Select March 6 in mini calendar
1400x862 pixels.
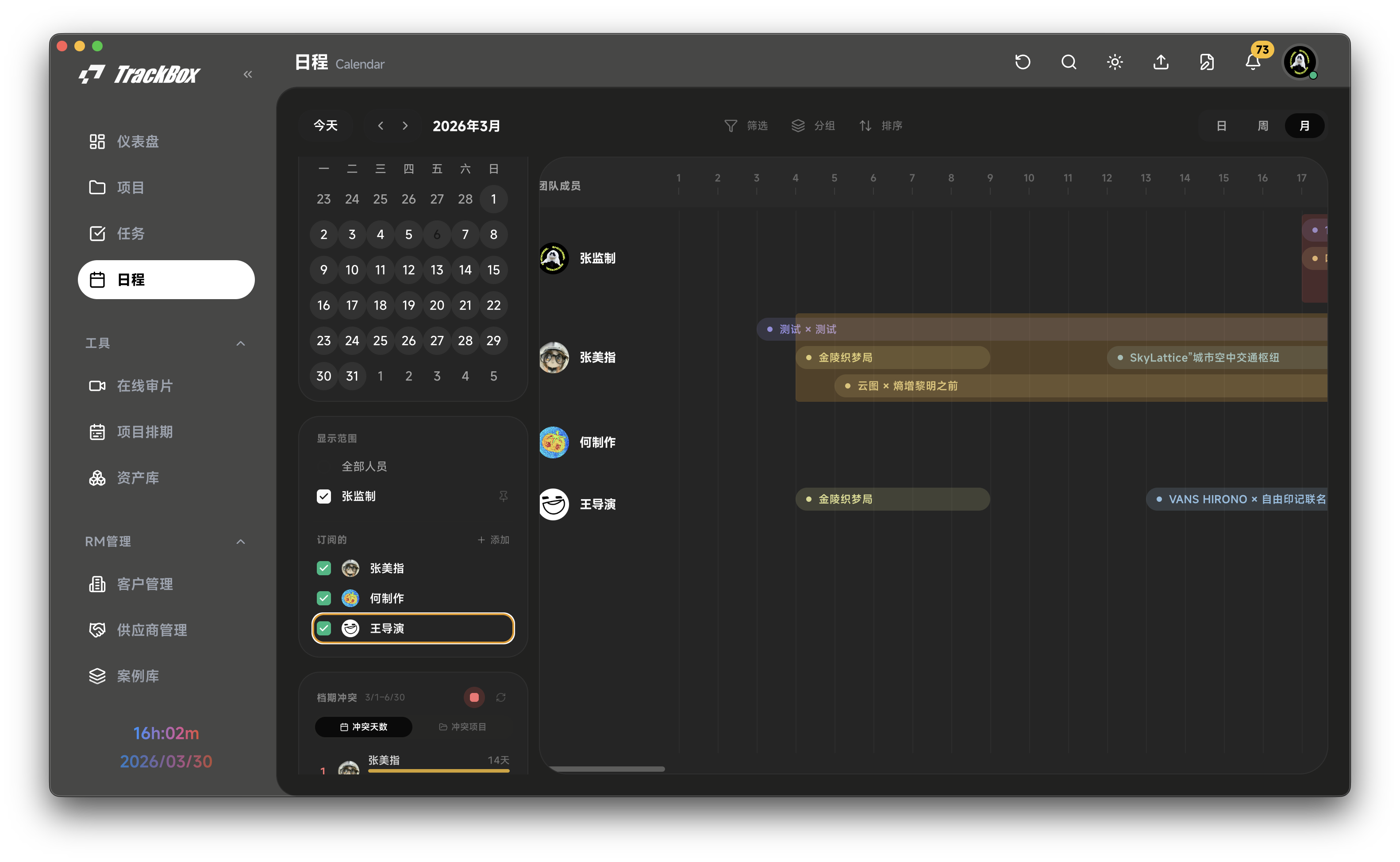point(437,235)
